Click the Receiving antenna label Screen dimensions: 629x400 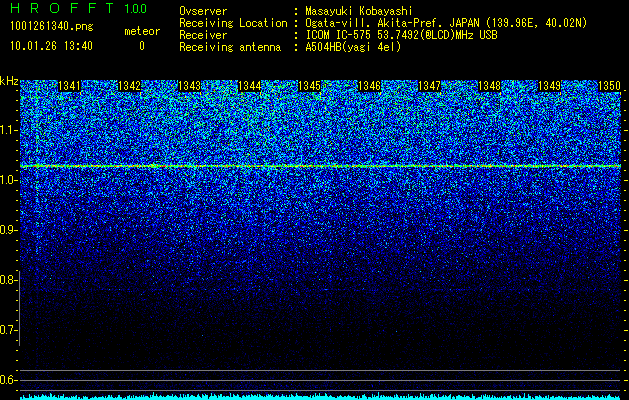click(x=230, y=47)
